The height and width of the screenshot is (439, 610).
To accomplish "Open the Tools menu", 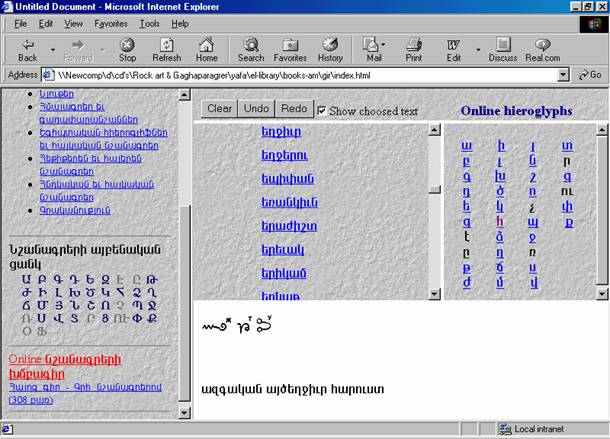I will (149, 23).
